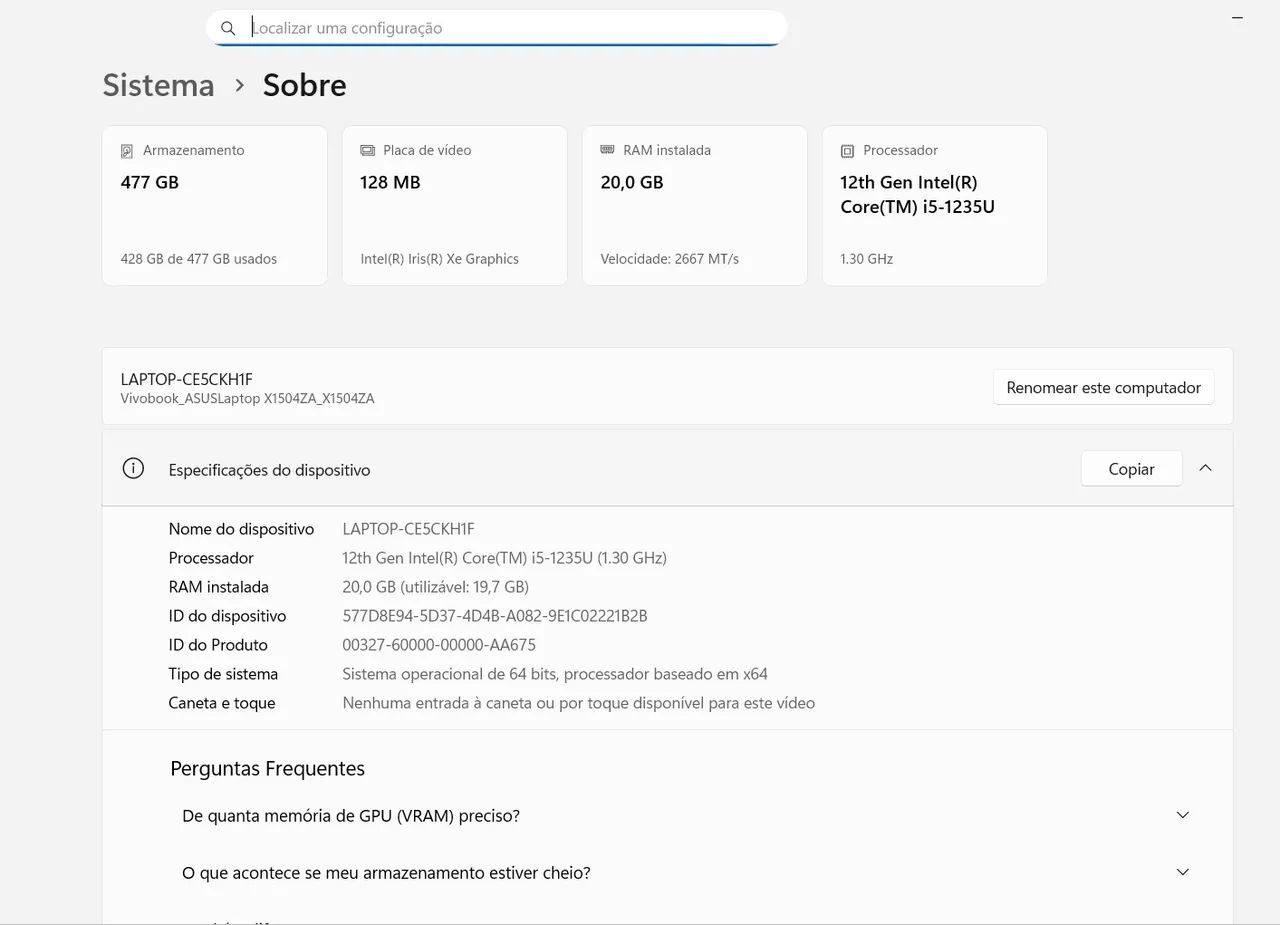The height and width of the screenshot is (925, 1280).
Task: Click the Velocidade: 2667 MT/s RAM text
Action: tap(669, 259)
